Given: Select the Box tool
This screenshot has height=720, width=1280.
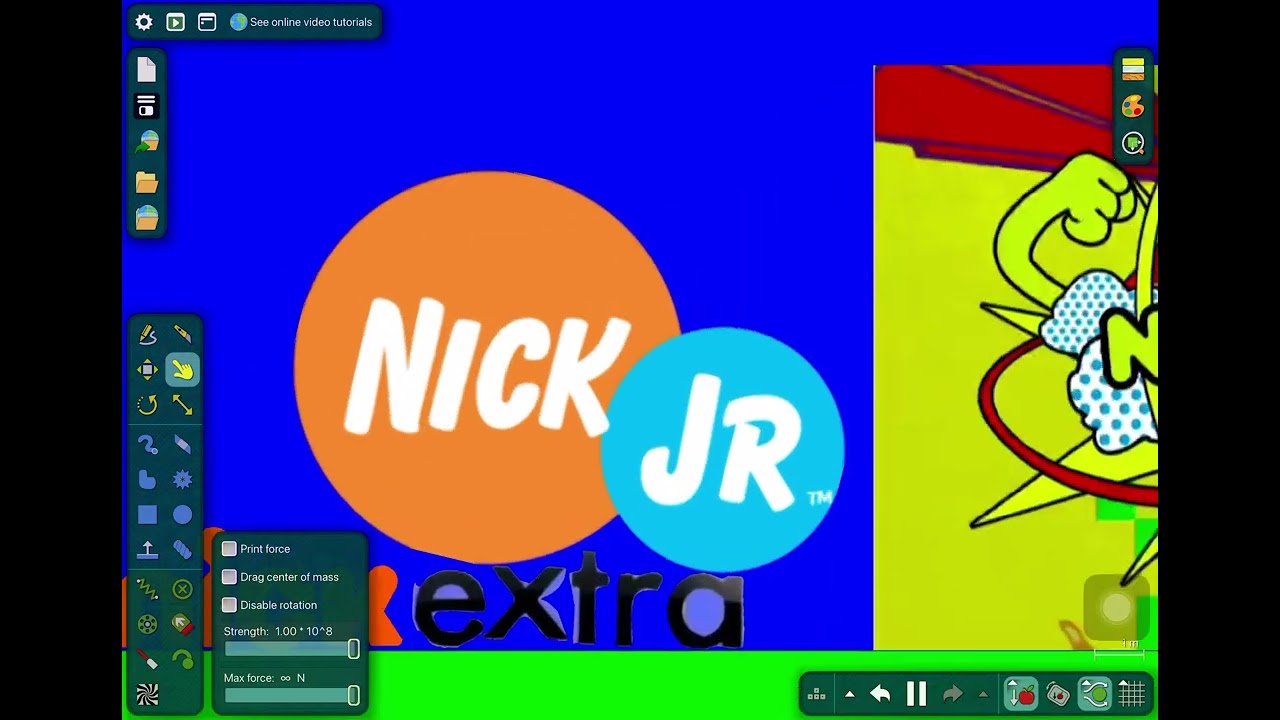Looking at the screenshot, I should [x=148, y=515].
